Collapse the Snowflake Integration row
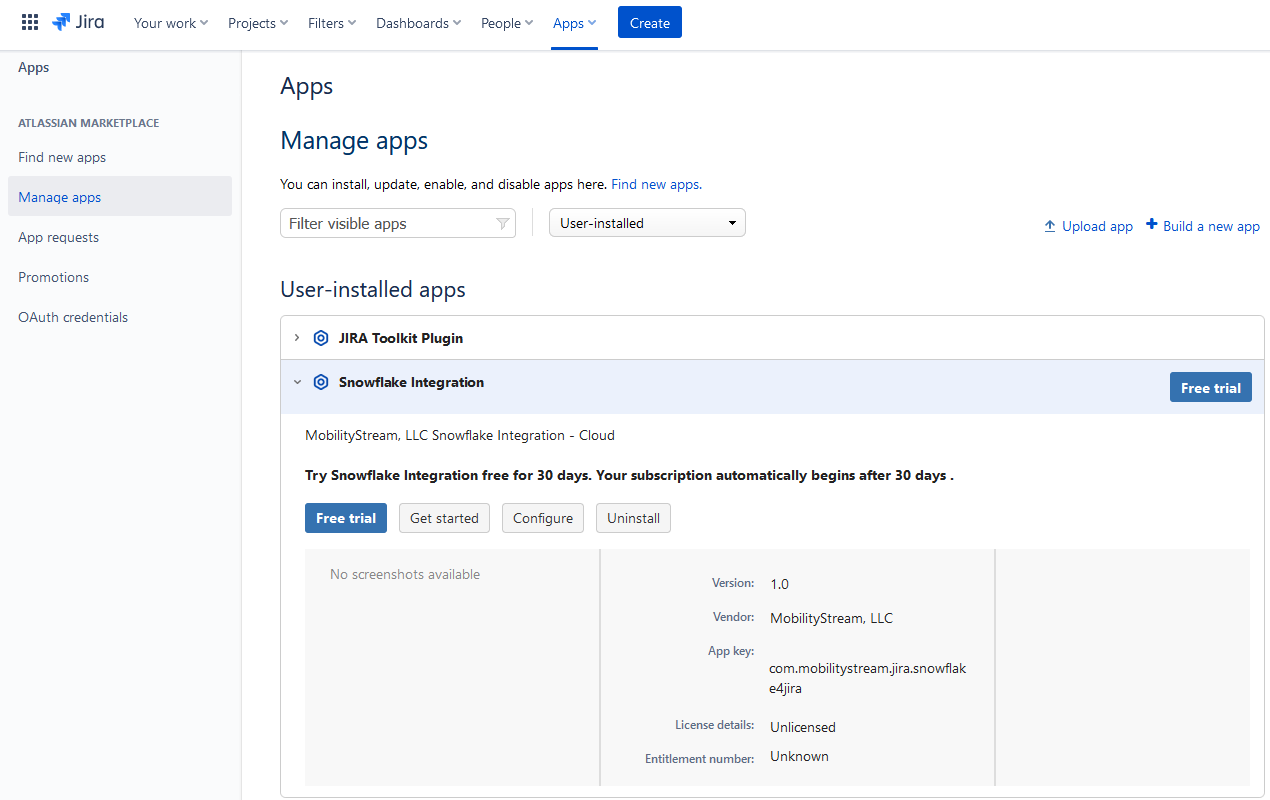The width and height of the screenshot is (1270, 800). [x=297, y=382]
